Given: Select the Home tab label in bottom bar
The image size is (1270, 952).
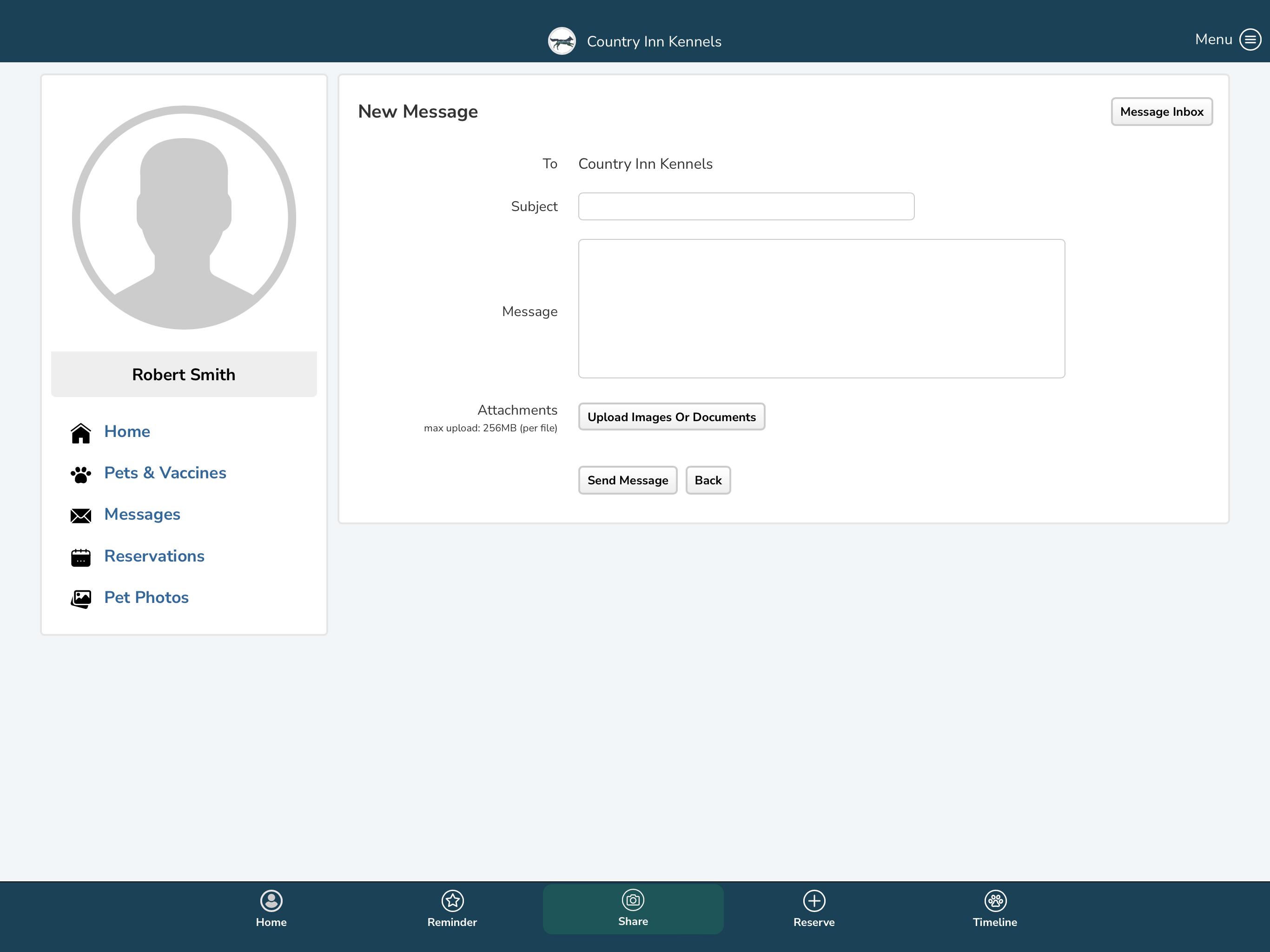Looking at the screenshot, I should coord(271,922).
